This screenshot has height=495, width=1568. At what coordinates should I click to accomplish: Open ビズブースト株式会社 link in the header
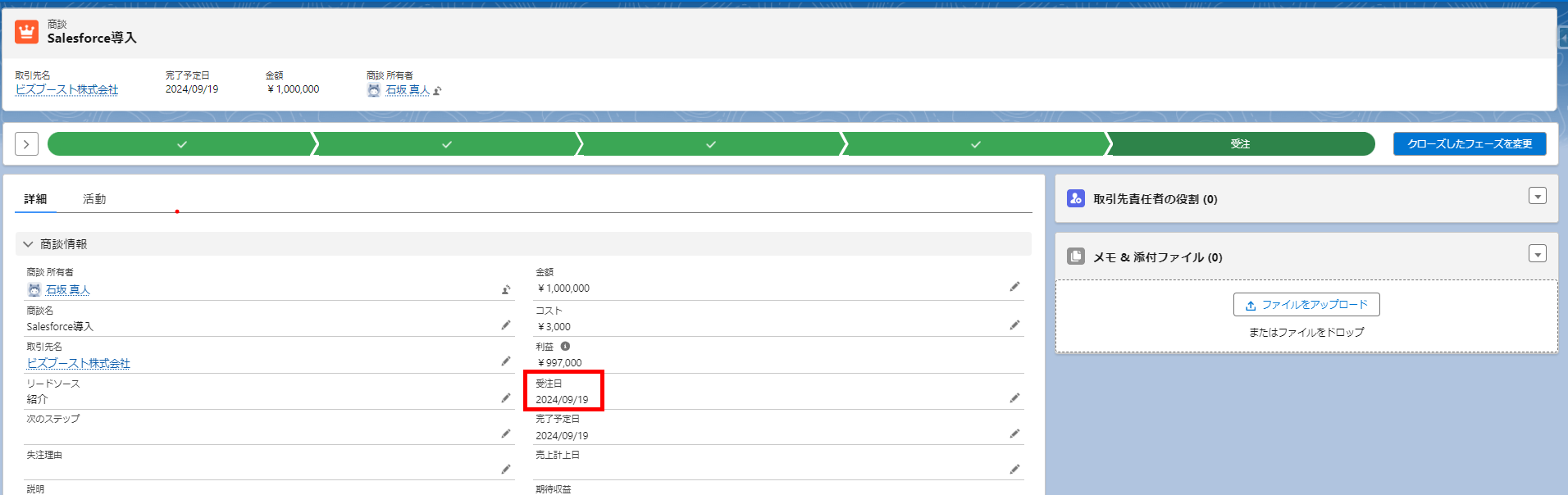[x=66, y=89]
